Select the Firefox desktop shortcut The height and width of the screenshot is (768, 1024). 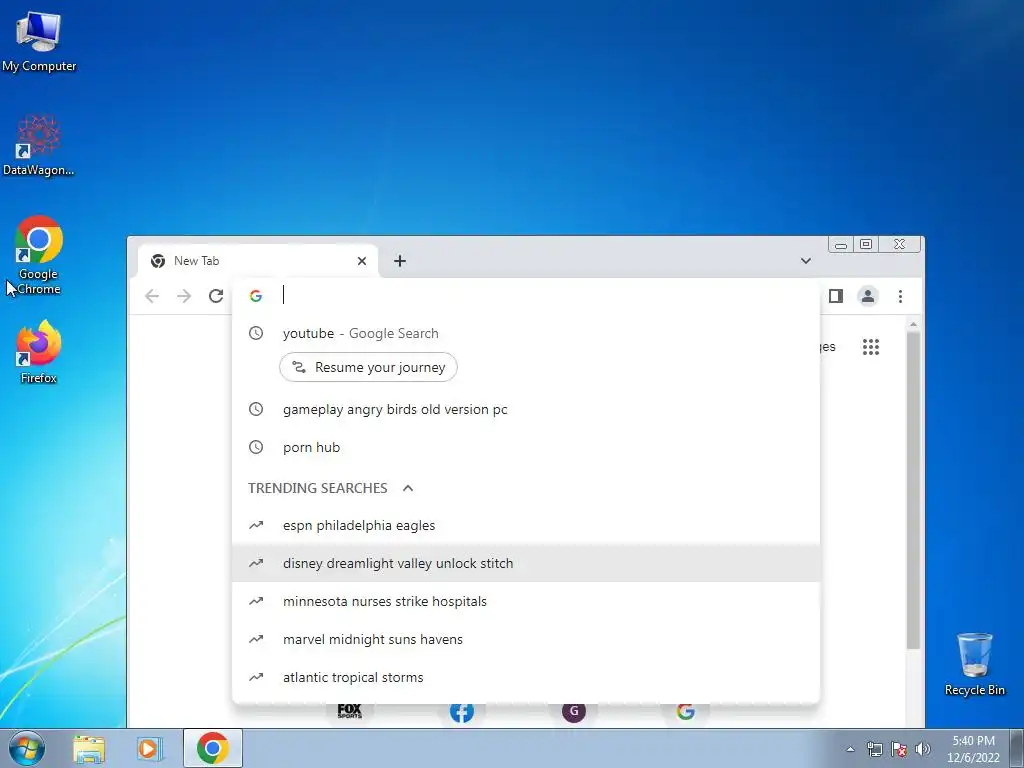coord(39,351)
